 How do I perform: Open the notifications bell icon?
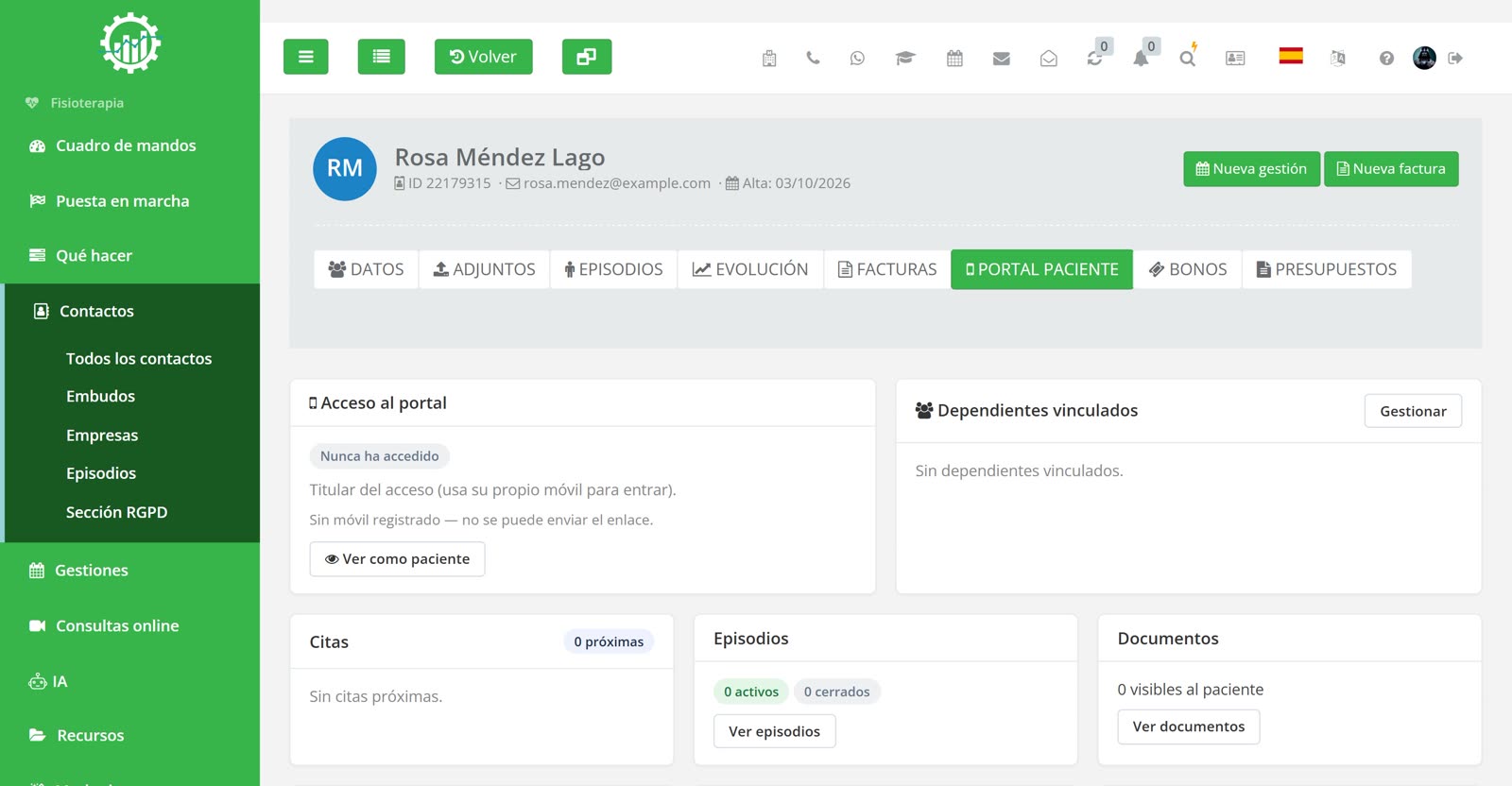point(1141,59)
